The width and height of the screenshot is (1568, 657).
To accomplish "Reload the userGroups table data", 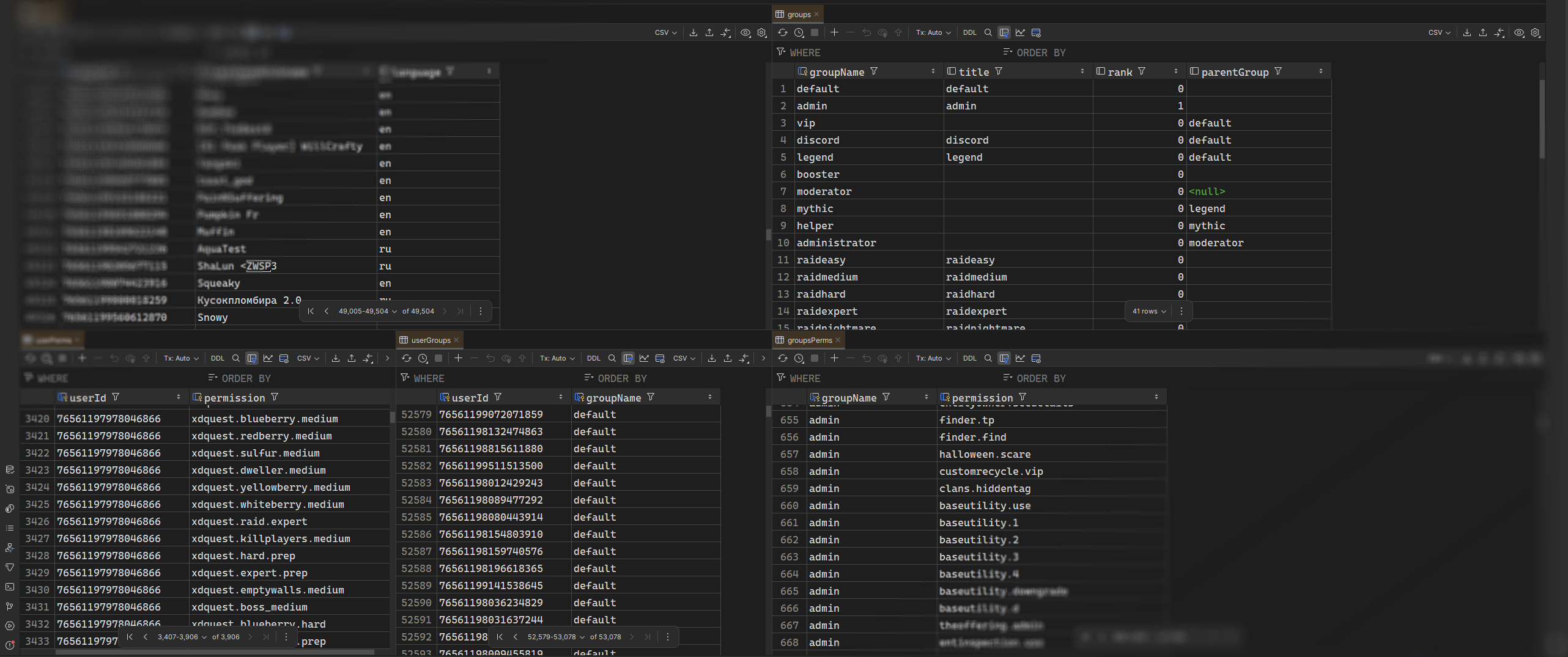I will click(407, 358).
